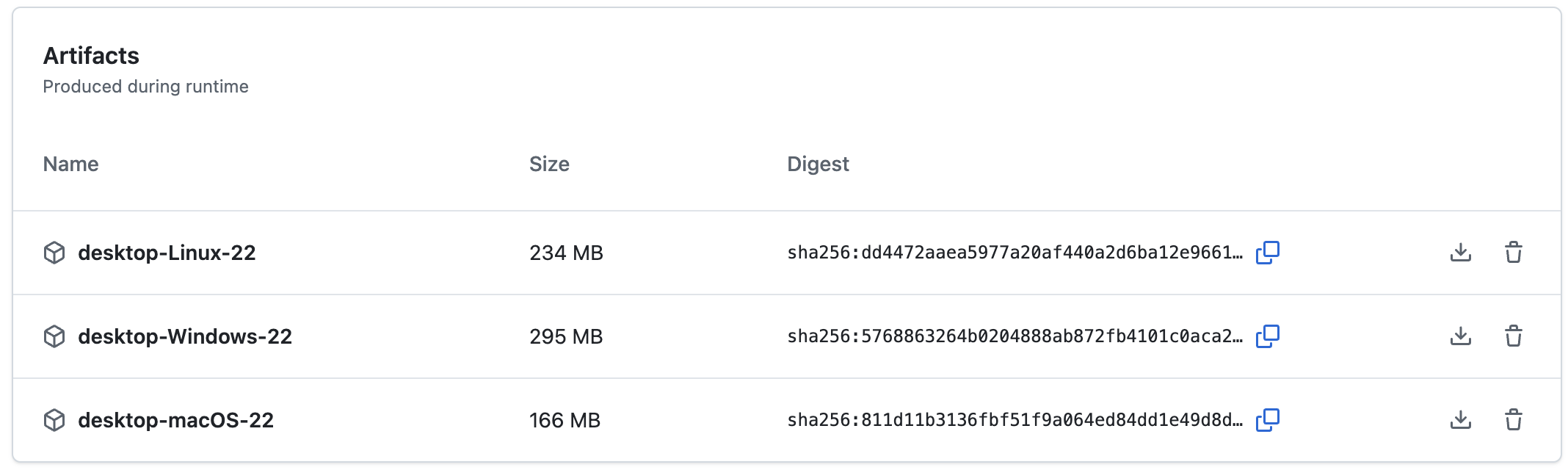Viewport: 1568px width, 470px height.
Task: Click the package icon beside desktop-Windows-22
Action: (54, 336)
